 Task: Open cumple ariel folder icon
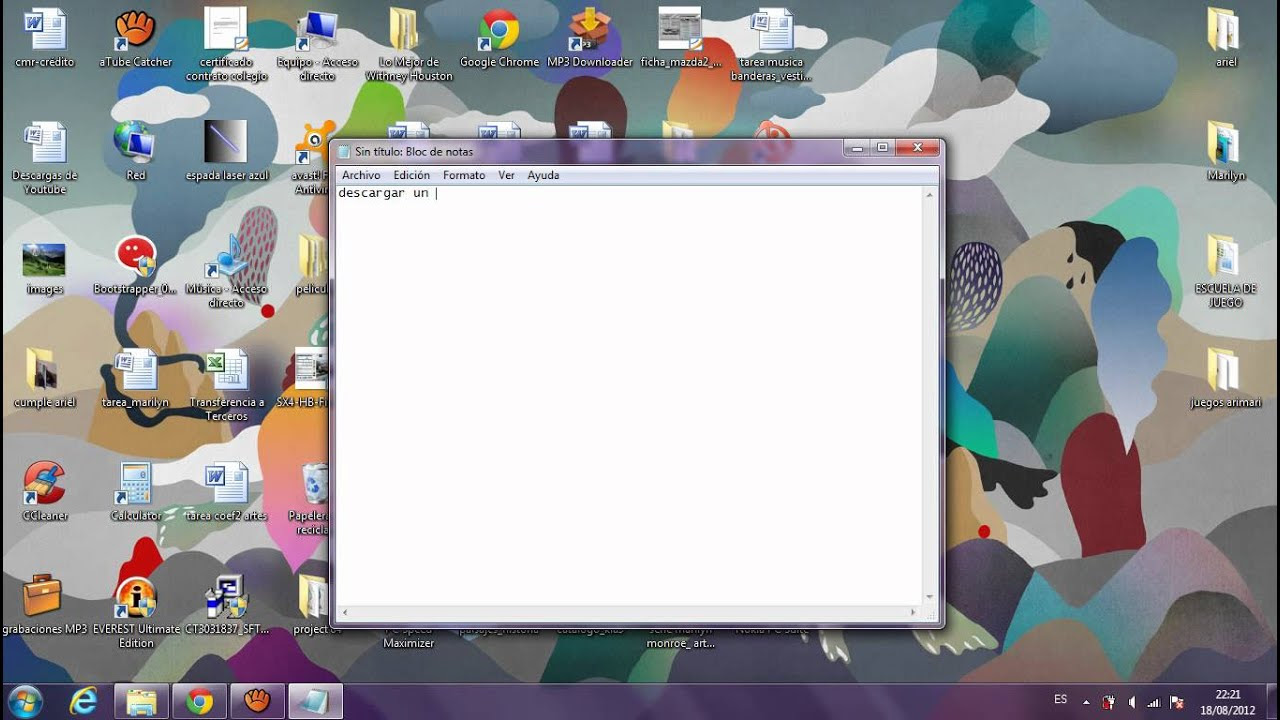click(45, 370)
